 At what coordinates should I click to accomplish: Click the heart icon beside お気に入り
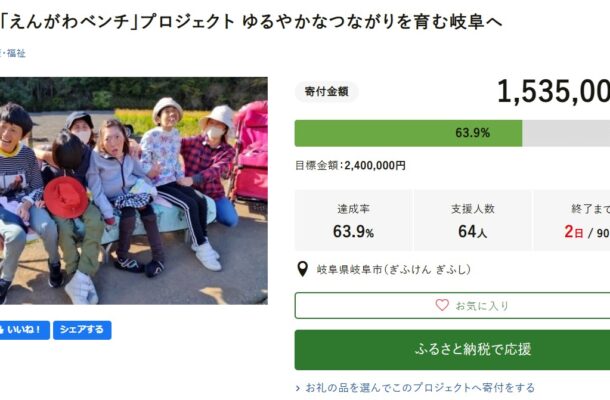[x=442, y=305]
